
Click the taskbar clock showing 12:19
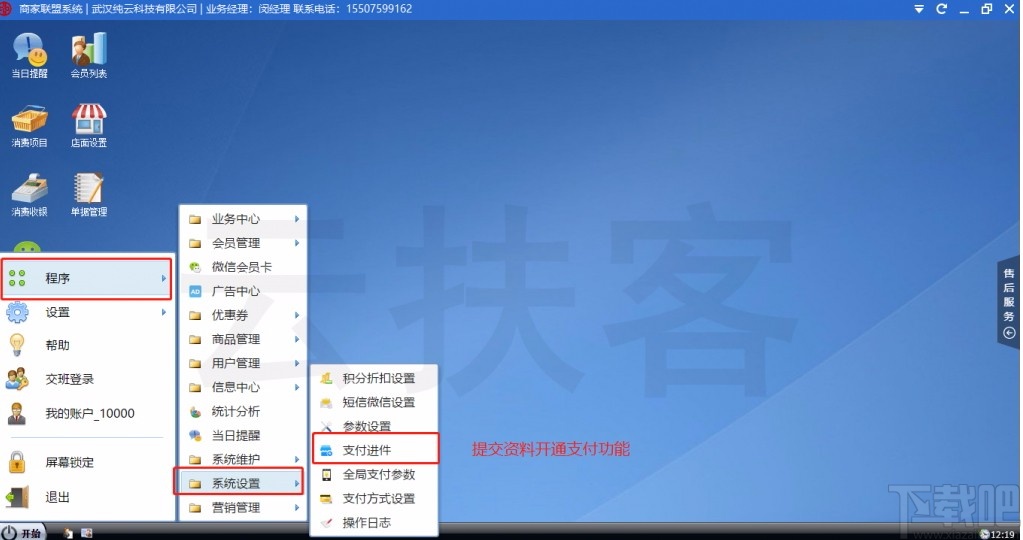(1002, 534)
